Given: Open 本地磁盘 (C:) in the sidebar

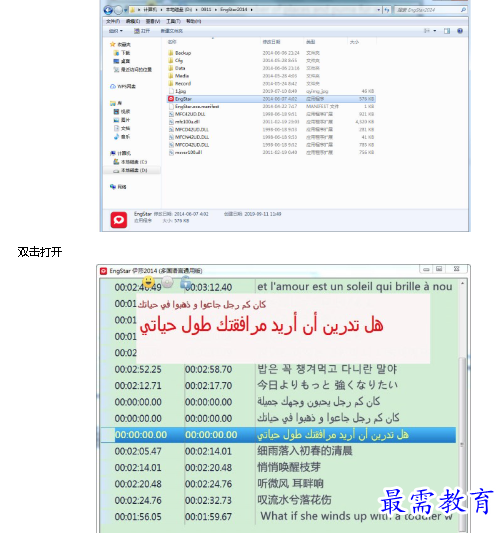Looking at the screenshot, I should [130, 162].
